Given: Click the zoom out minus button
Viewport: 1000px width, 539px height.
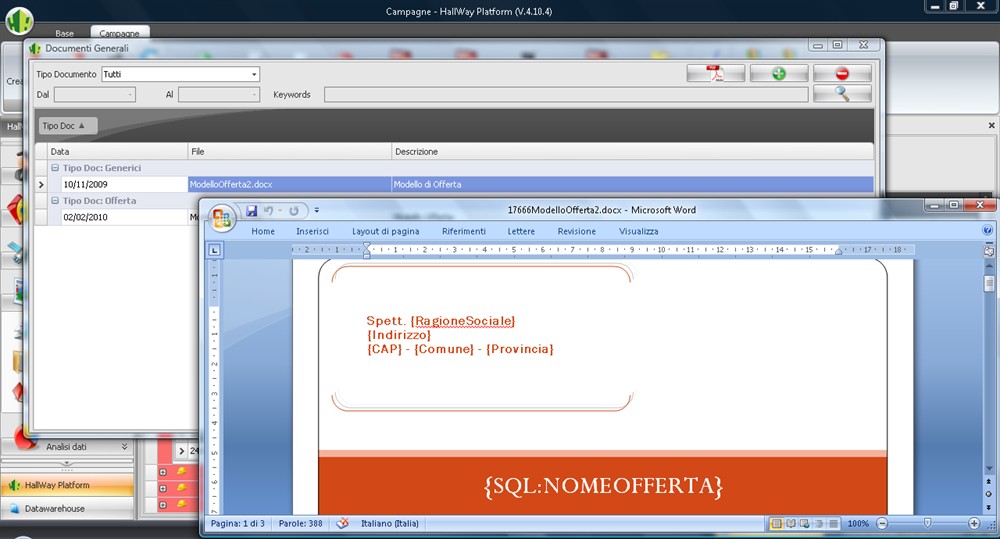Looking at the screenshot, I should pyautogui.click(x=882, y=524).
